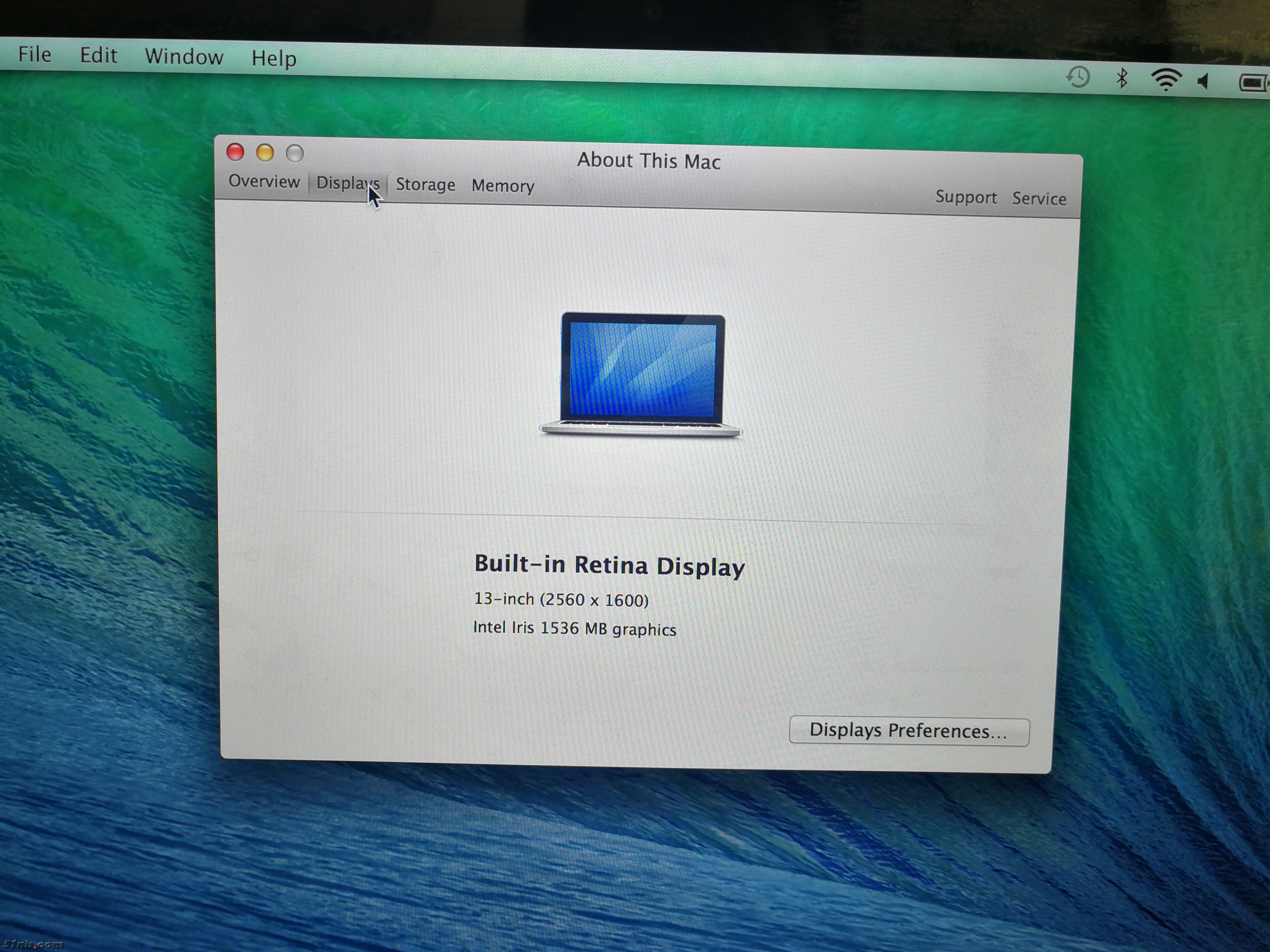Open the Help menu

(274, 59)
